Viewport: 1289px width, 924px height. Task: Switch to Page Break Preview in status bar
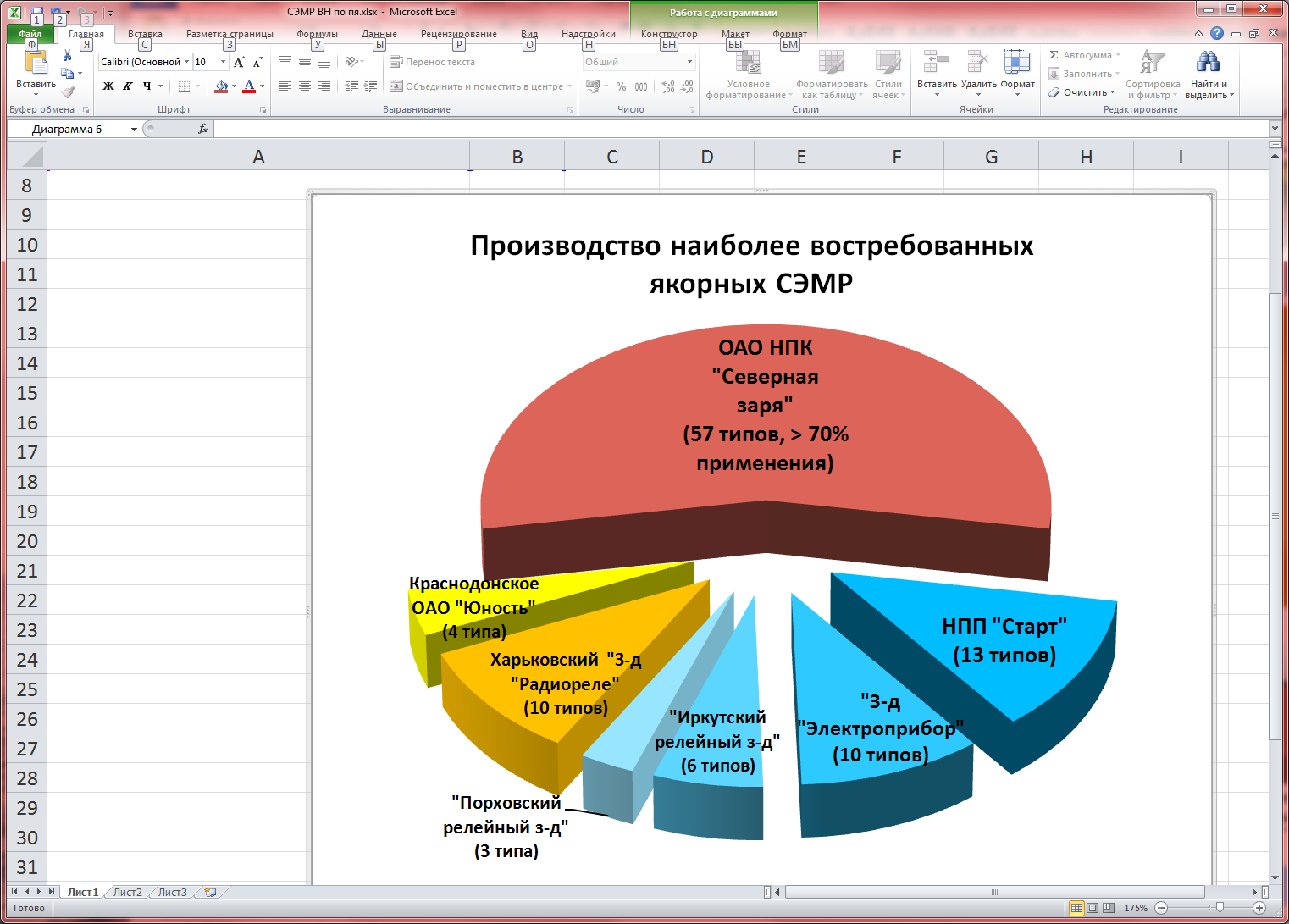click(x=1109, y=908)
